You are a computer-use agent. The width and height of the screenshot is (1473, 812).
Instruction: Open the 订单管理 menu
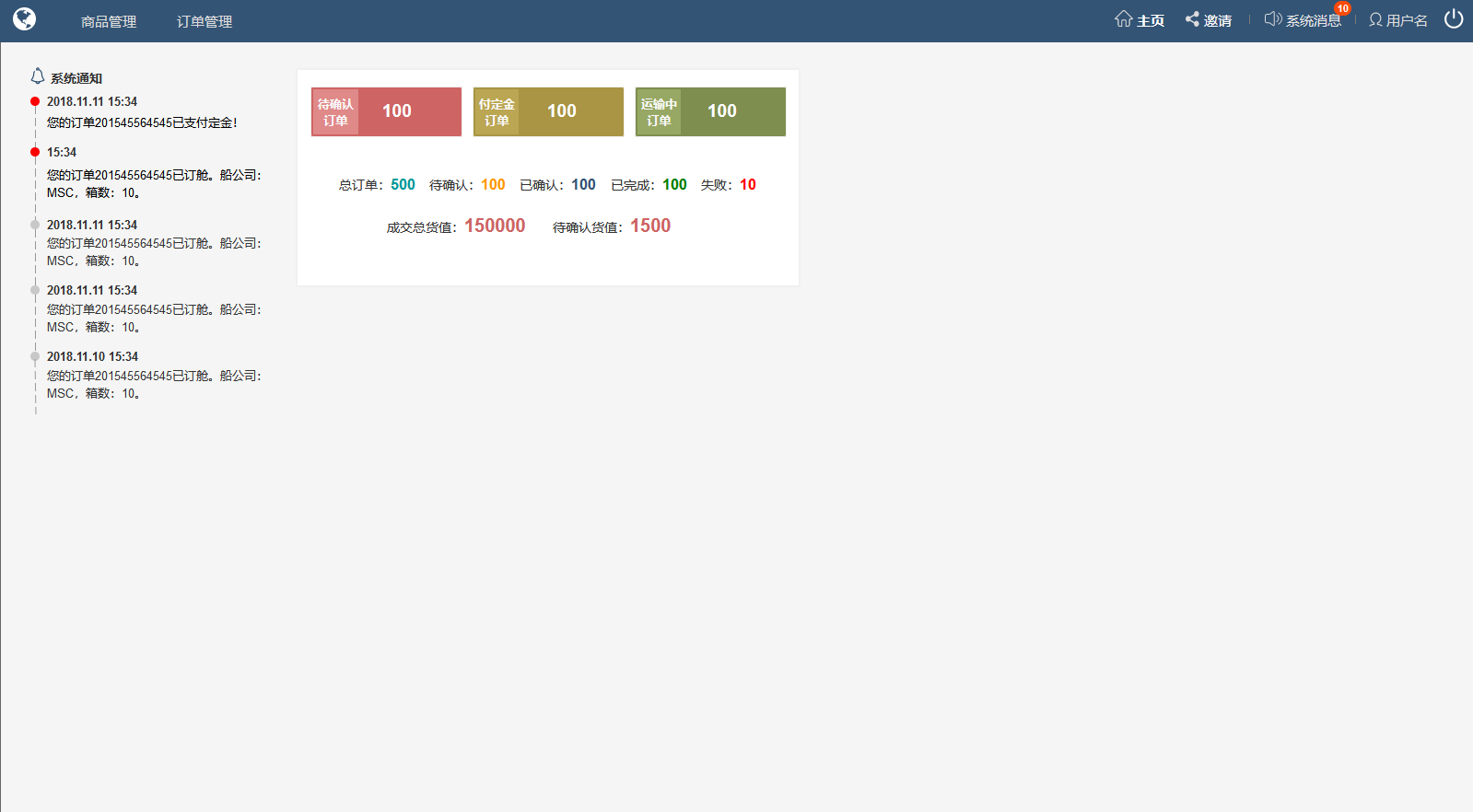coord(205,21)
